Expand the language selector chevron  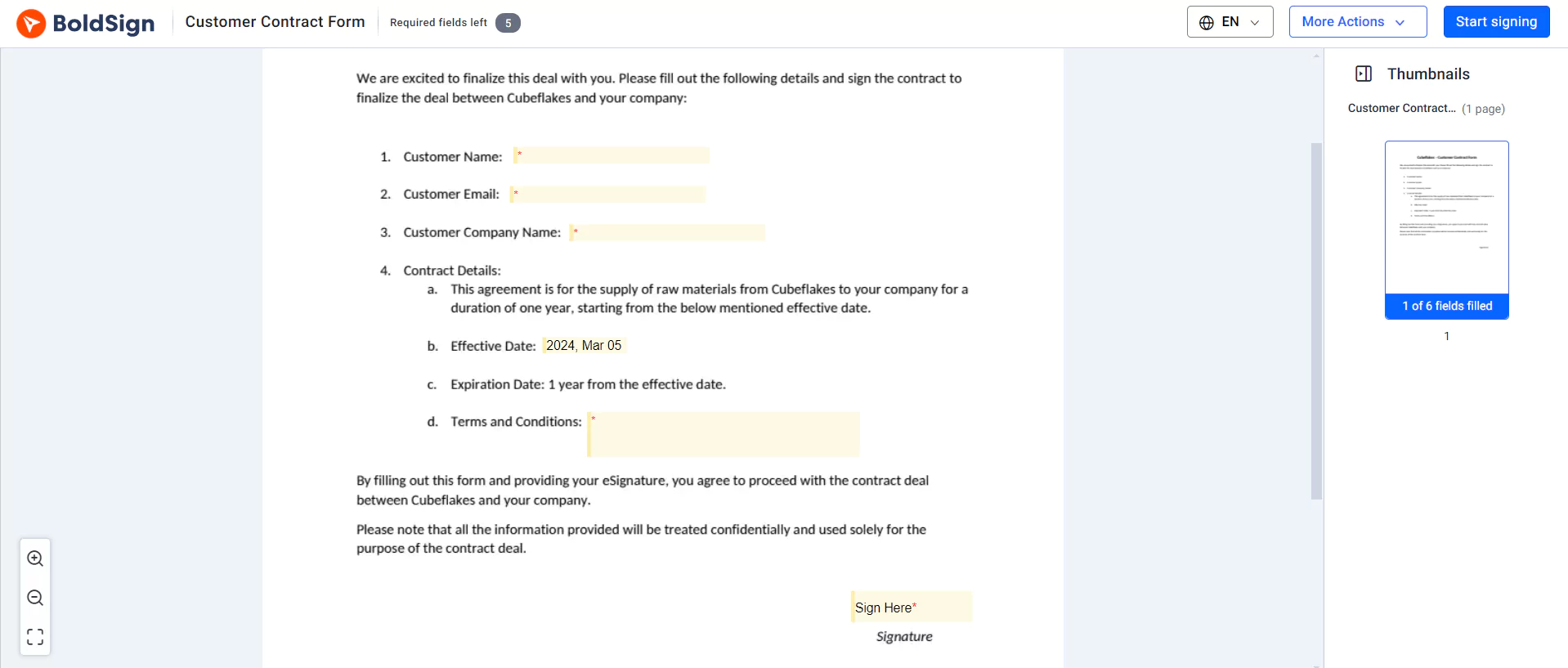pyautogui.click(x=1254, y=23)
